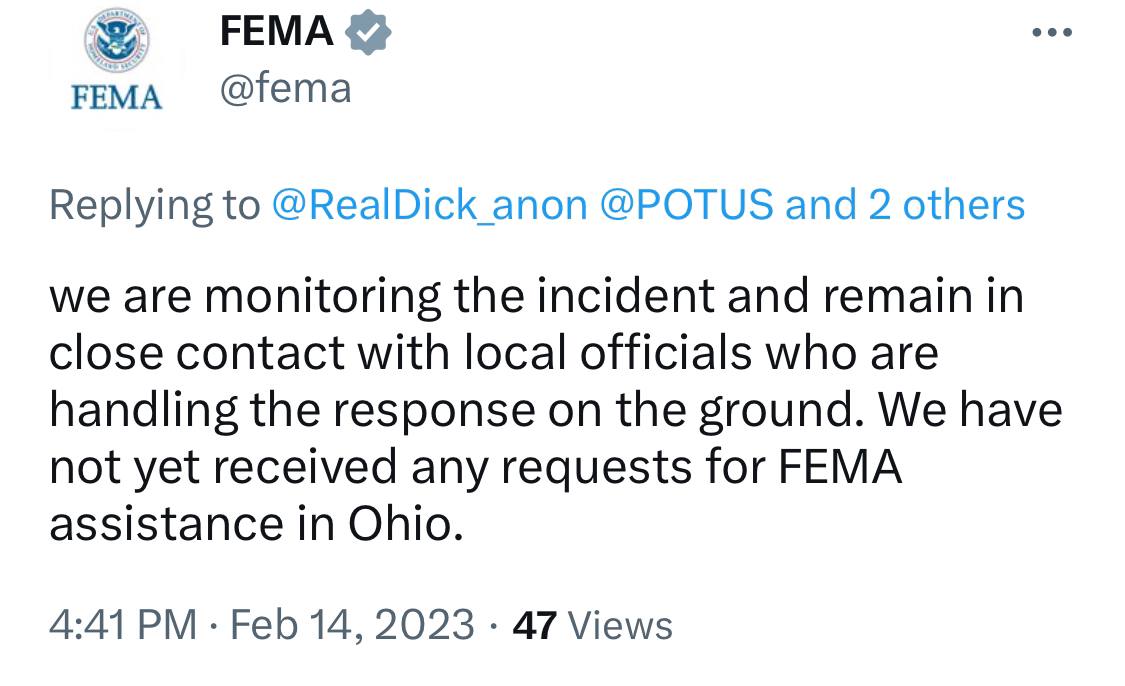Image resolution: width=1125 pixels, height=686 pixels.
Task: Open the @POTUS mention link
Action: [685, 205]
